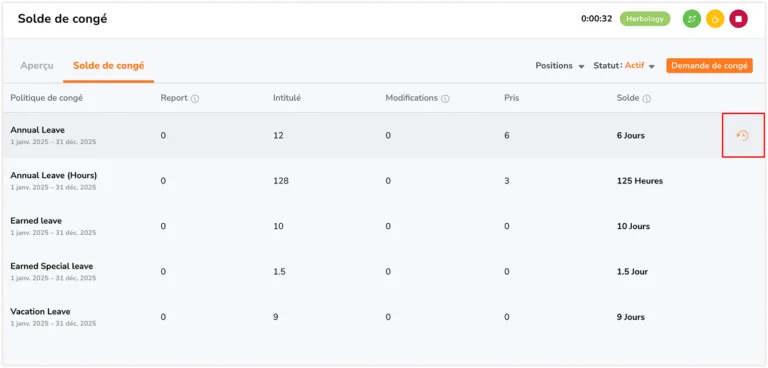This screenshot has width=768, height=368.
Task: Click the info icon next to Solde header
Action: click(647, 98)
